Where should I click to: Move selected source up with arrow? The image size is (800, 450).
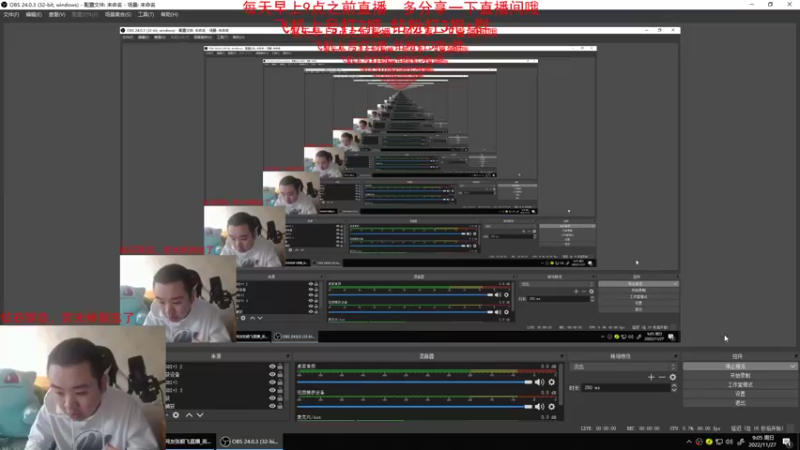(x=189, y=415)
